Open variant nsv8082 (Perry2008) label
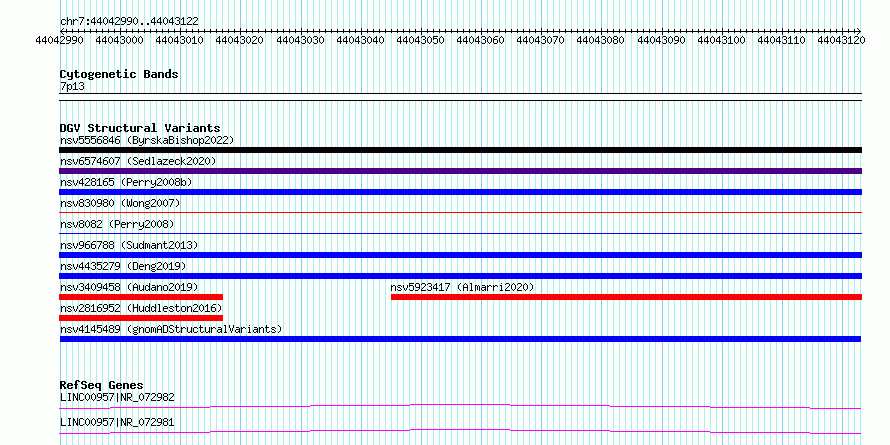This screenshot has height=445, width=890. [117, 224]
